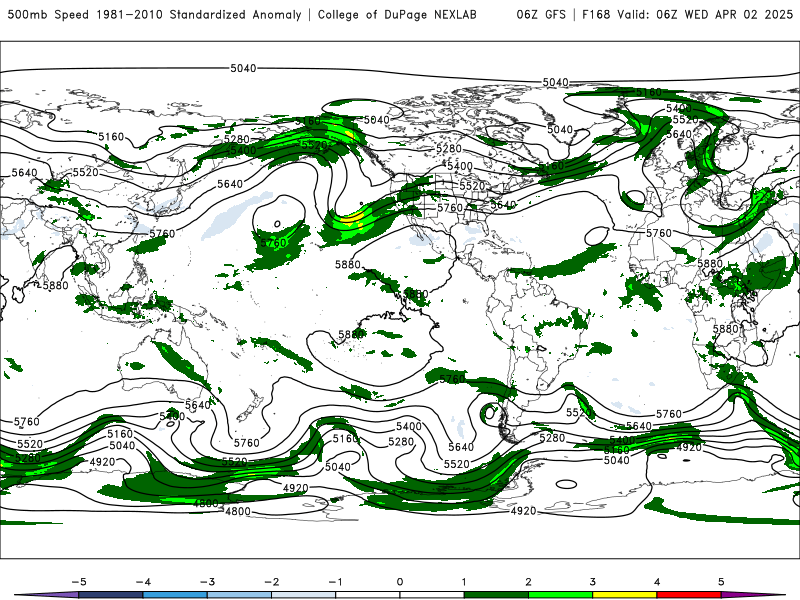The image size is (800, 600).
Task: Click the 5640 contour label on US East Coast
Action: pyautogui.click(x=503, y=205)
